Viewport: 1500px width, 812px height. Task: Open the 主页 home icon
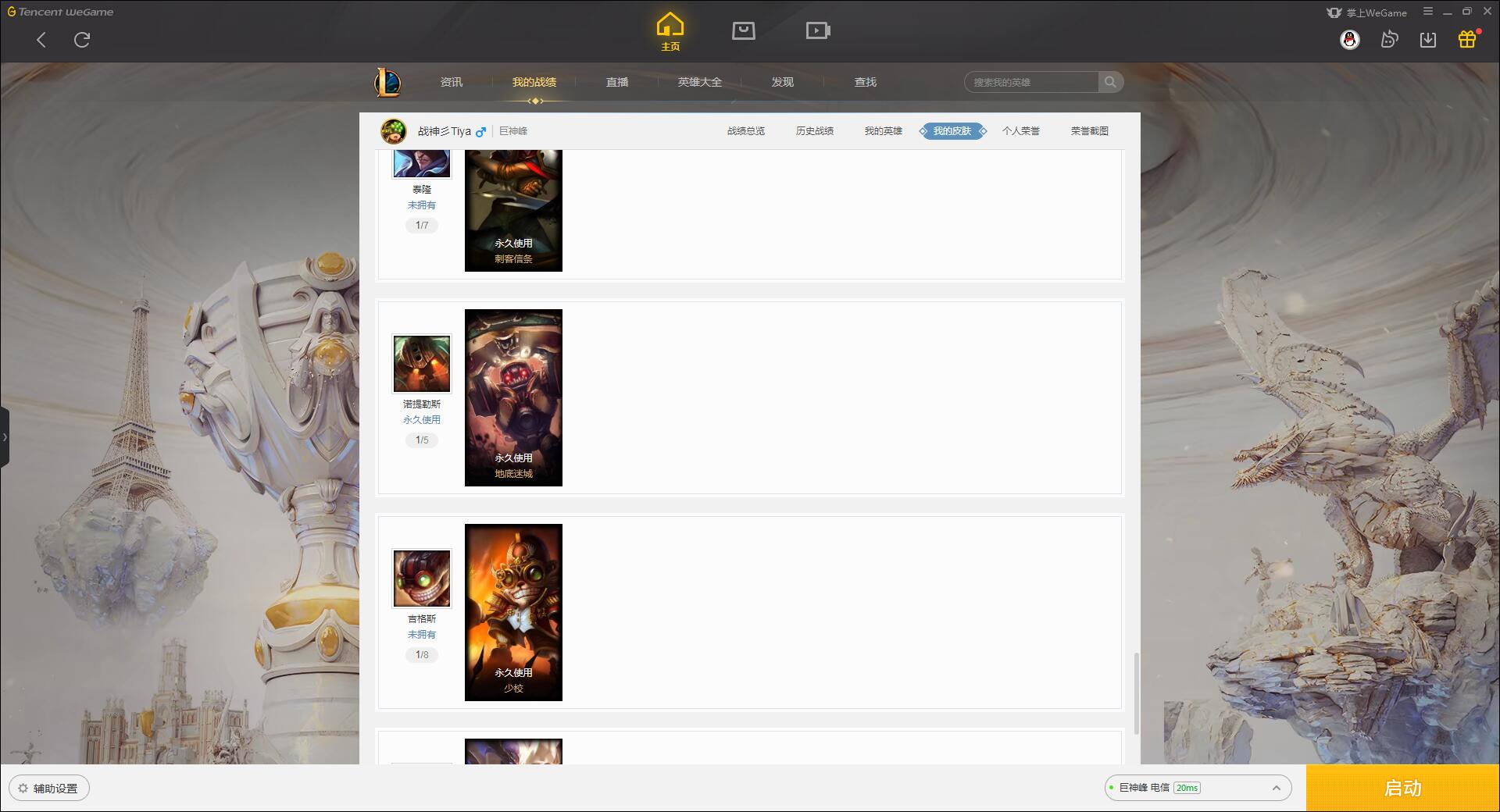pyautogui.click(x=670, y=32)
